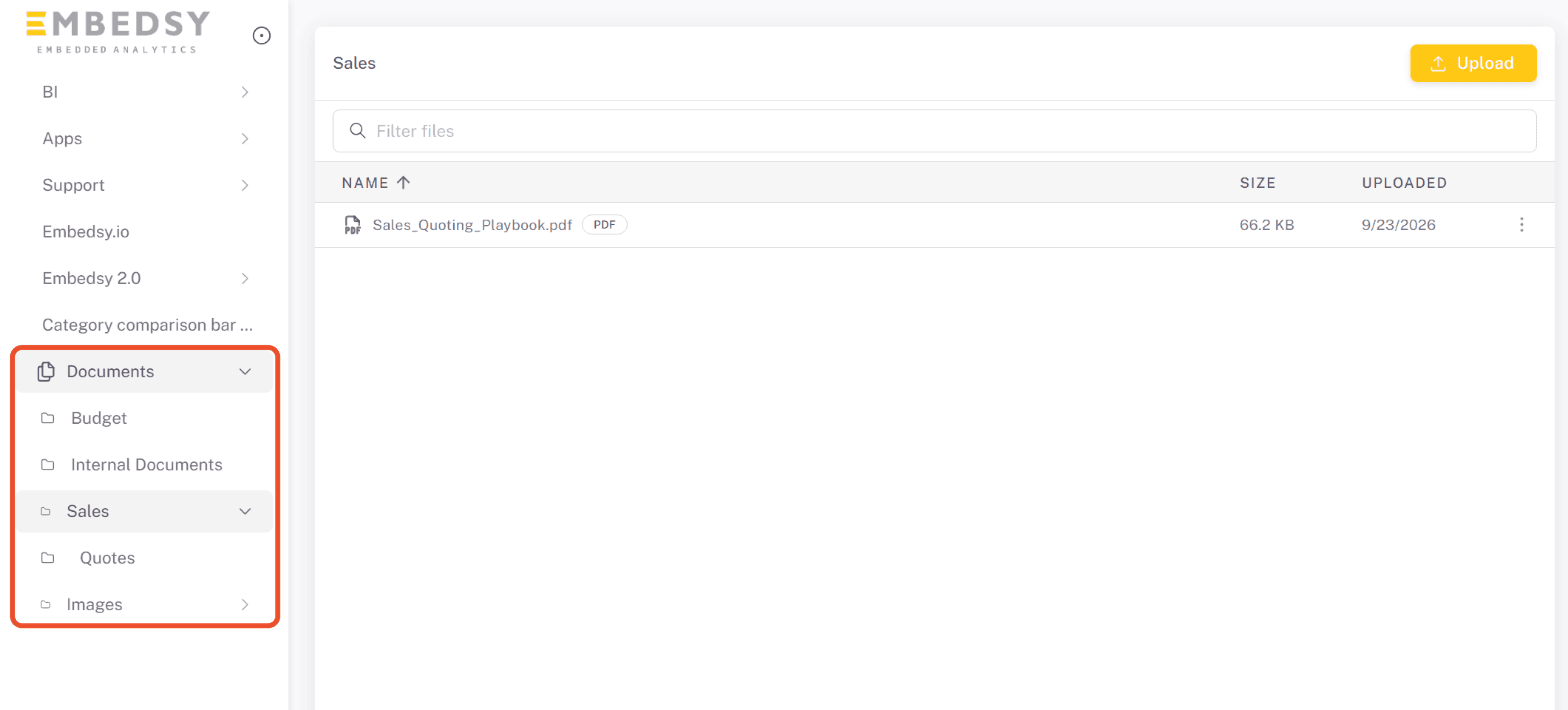Click the magnifier icon in filter box
This screenshot has height=710, width=1568.
[357, 131]
